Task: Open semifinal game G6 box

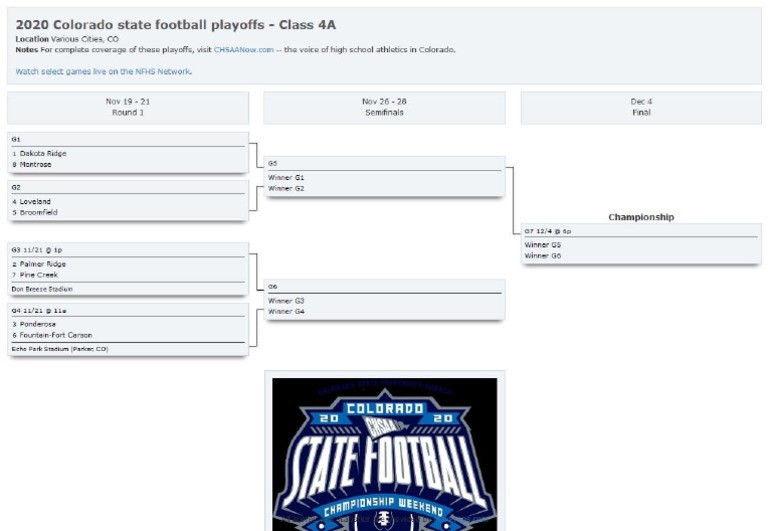Action: (384, 299)
